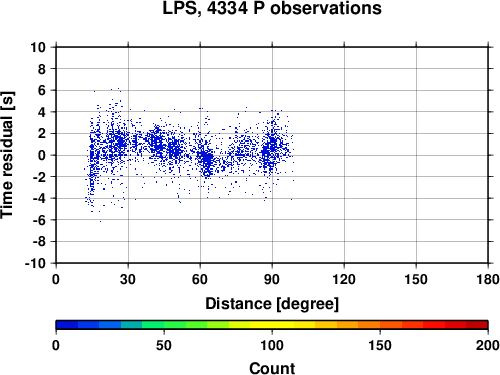500x375 pixels.
Task: Click the x-axis tick label 30
Action: [128, 279]
